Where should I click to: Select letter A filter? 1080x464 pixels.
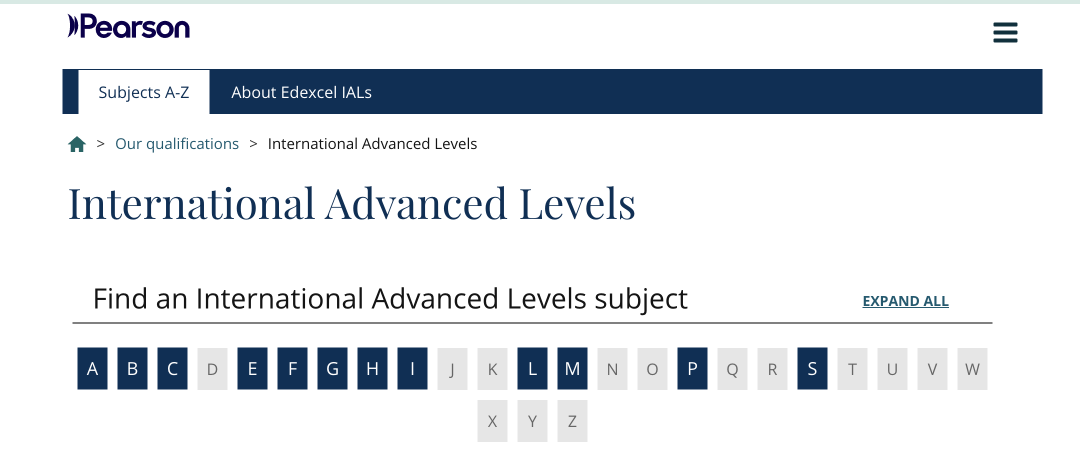[92, 368]
